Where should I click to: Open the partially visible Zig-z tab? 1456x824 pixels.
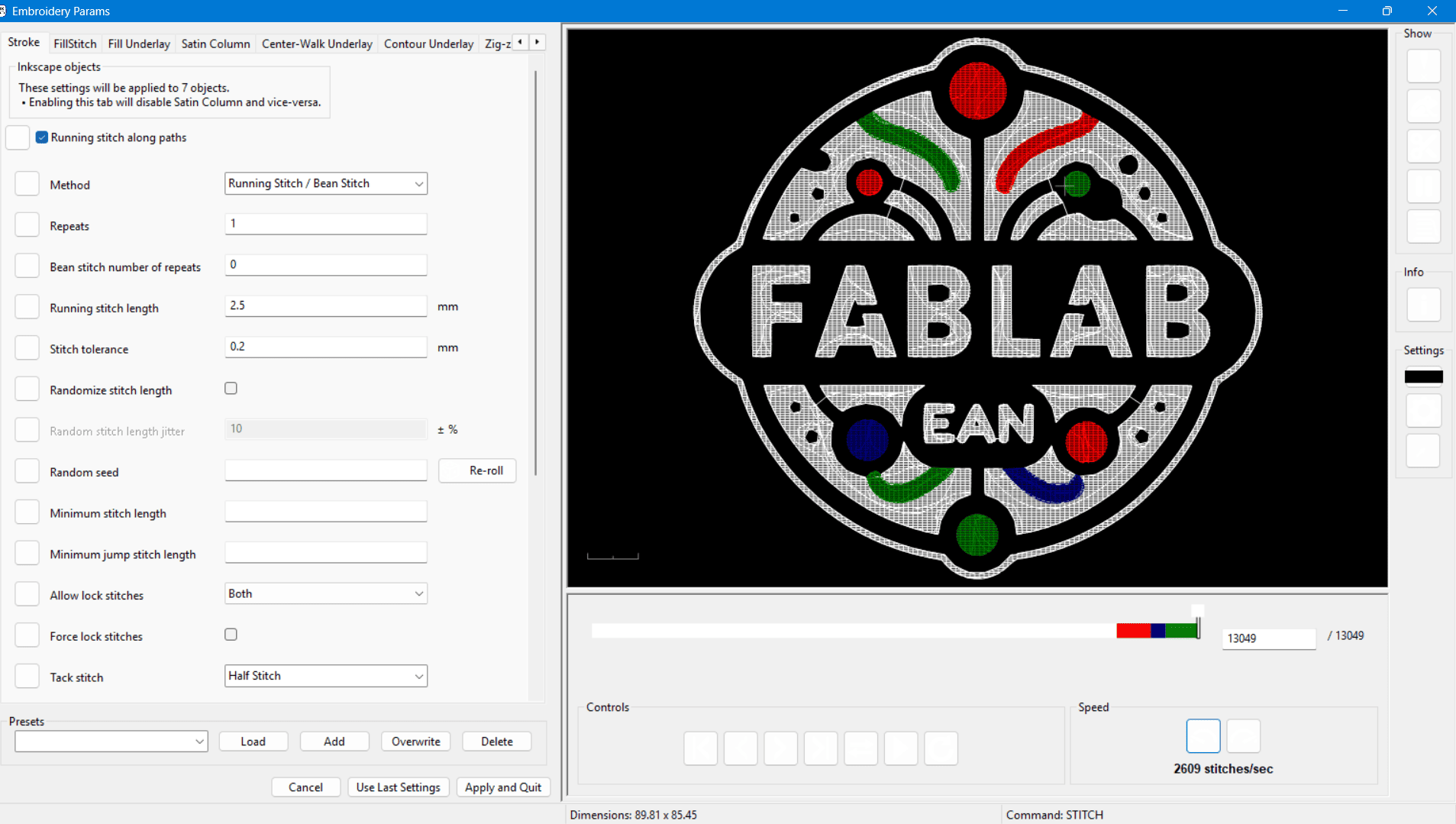[497, 44]
